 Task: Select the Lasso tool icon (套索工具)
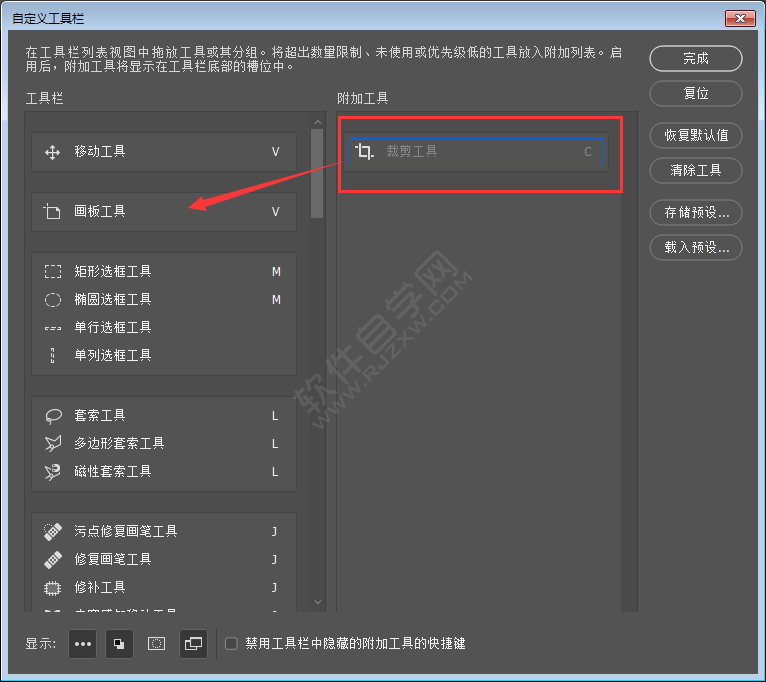53,416
